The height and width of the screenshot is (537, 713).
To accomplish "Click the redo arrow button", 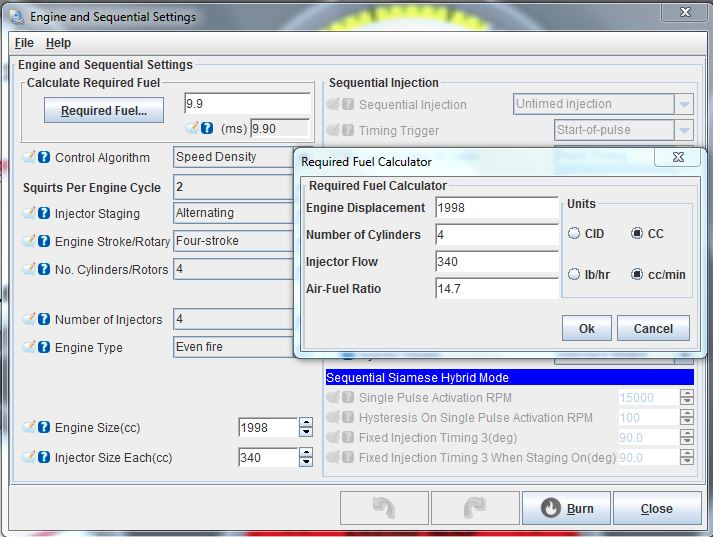I will coord(476,508).
